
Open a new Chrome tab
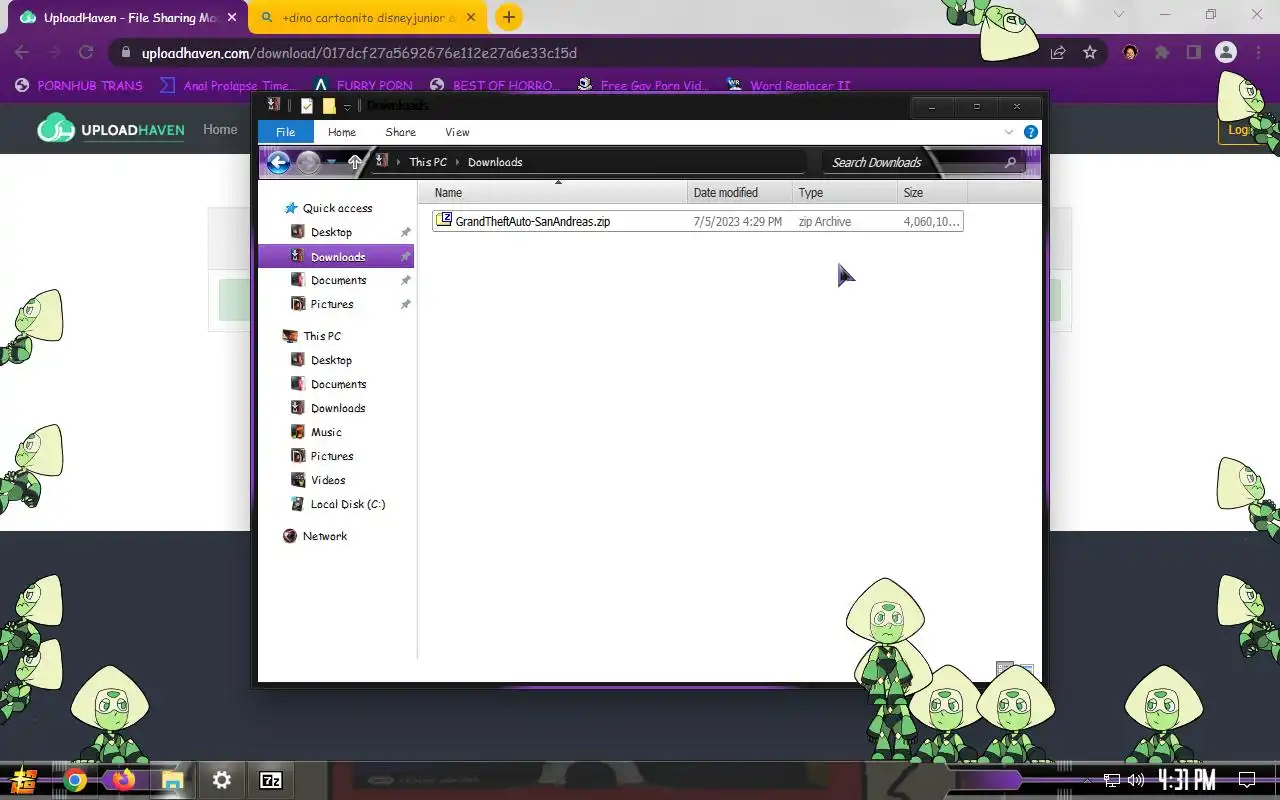pos(509,17)
